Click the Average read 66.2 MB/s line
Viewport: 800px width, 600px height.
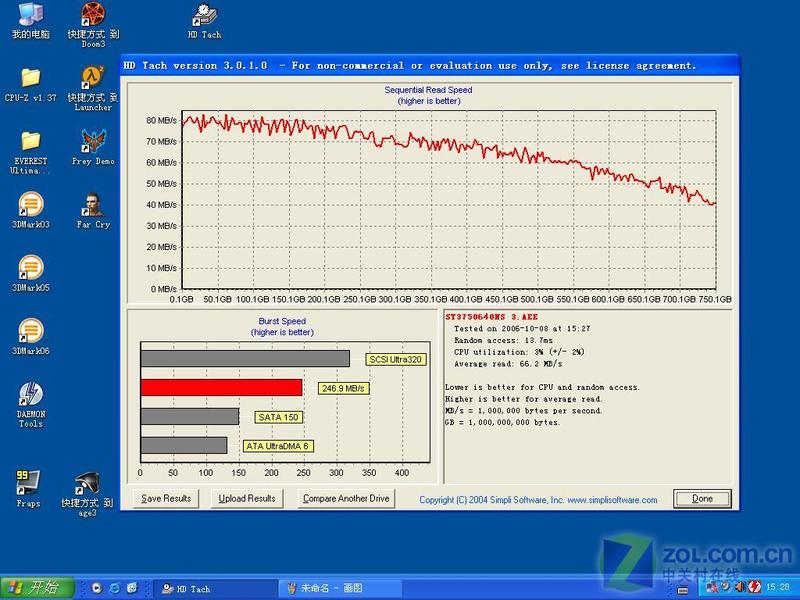pos(508,364)
